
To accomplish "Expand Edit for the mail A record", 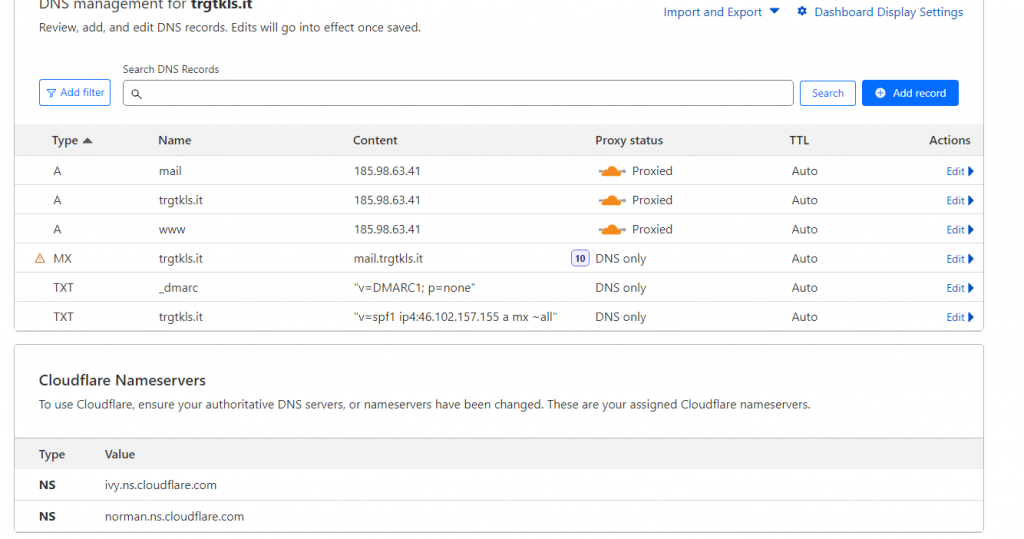I will tap(959, 171).
